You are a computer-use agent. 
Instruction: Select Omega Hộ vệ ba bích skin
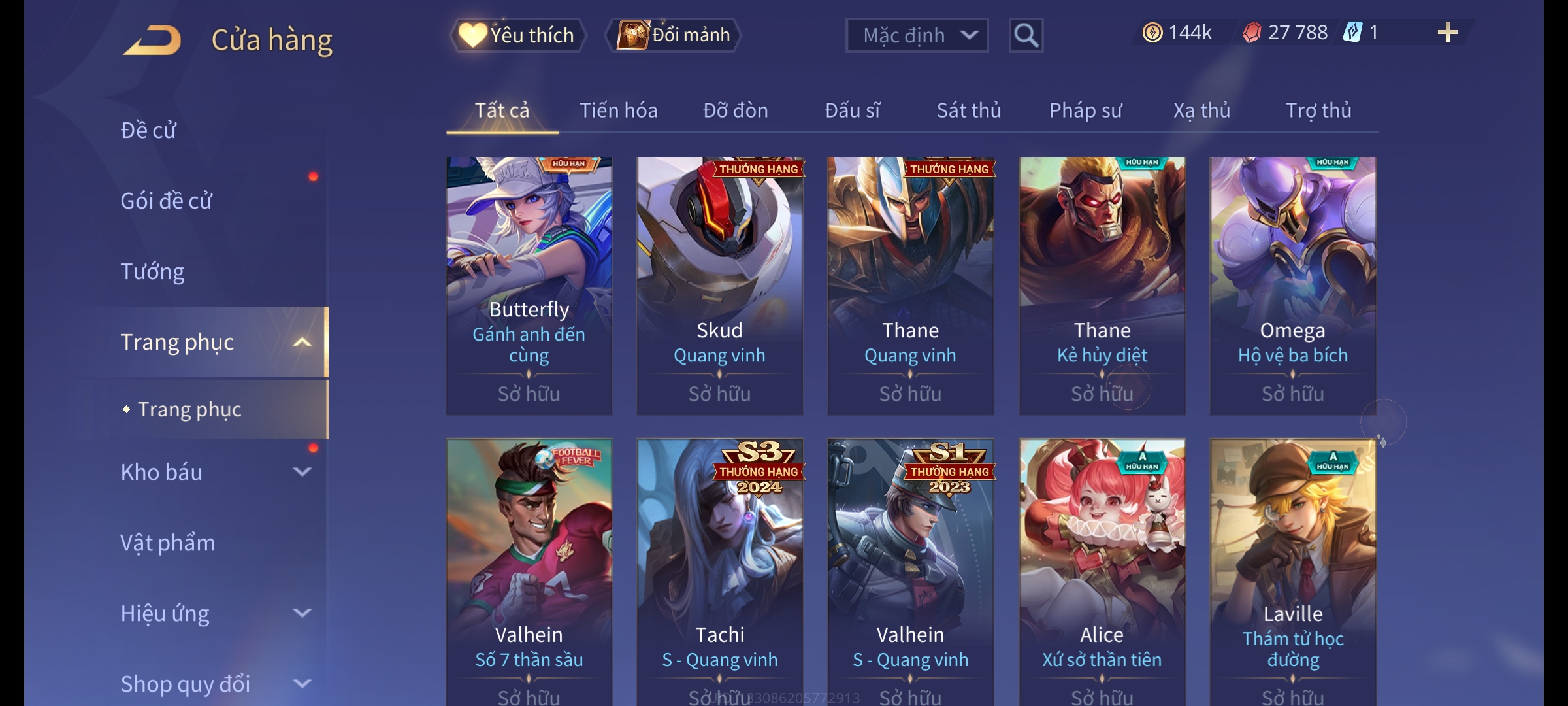point(1292,286)
